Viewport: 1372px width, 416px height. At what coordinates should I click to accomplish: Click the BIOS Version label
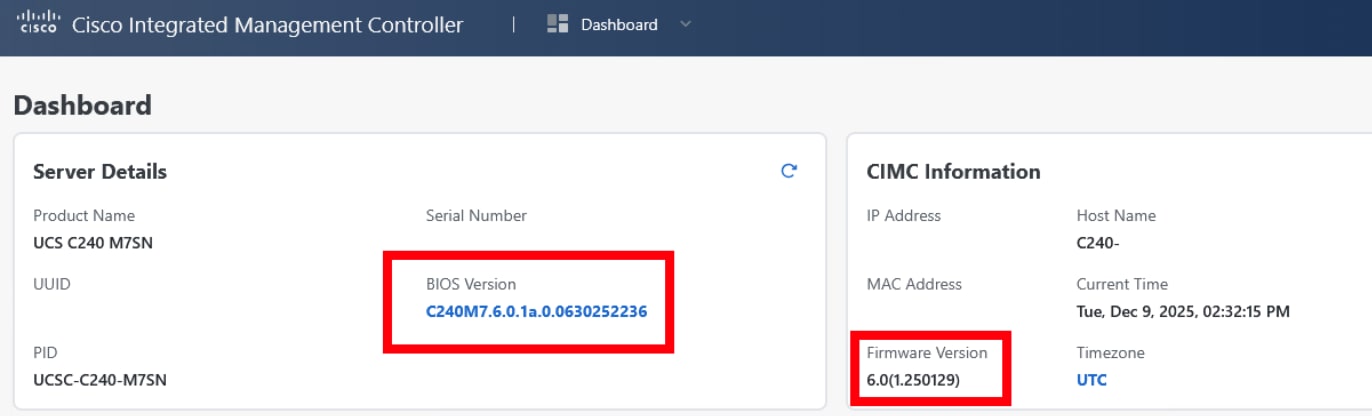point(471,284)
